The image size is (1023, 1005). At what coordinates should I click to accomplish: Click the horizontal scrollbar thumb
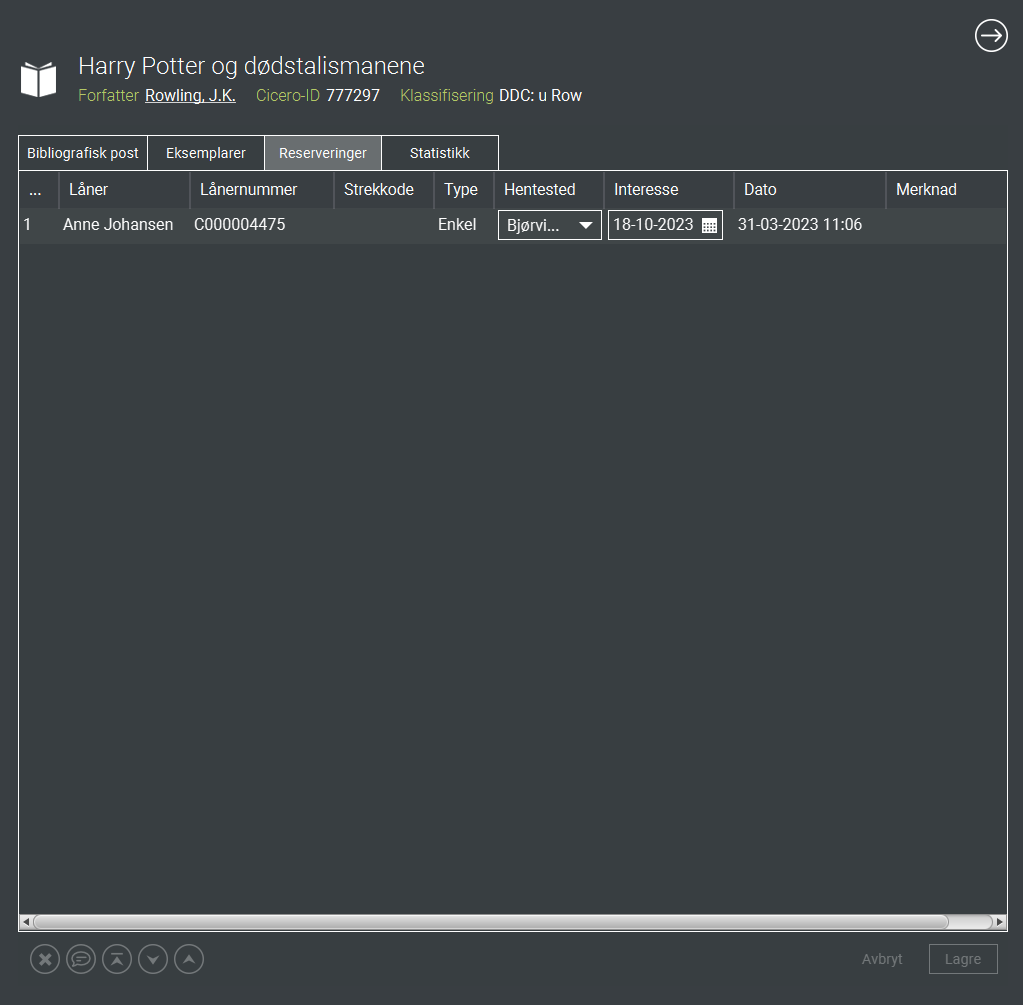491,922
